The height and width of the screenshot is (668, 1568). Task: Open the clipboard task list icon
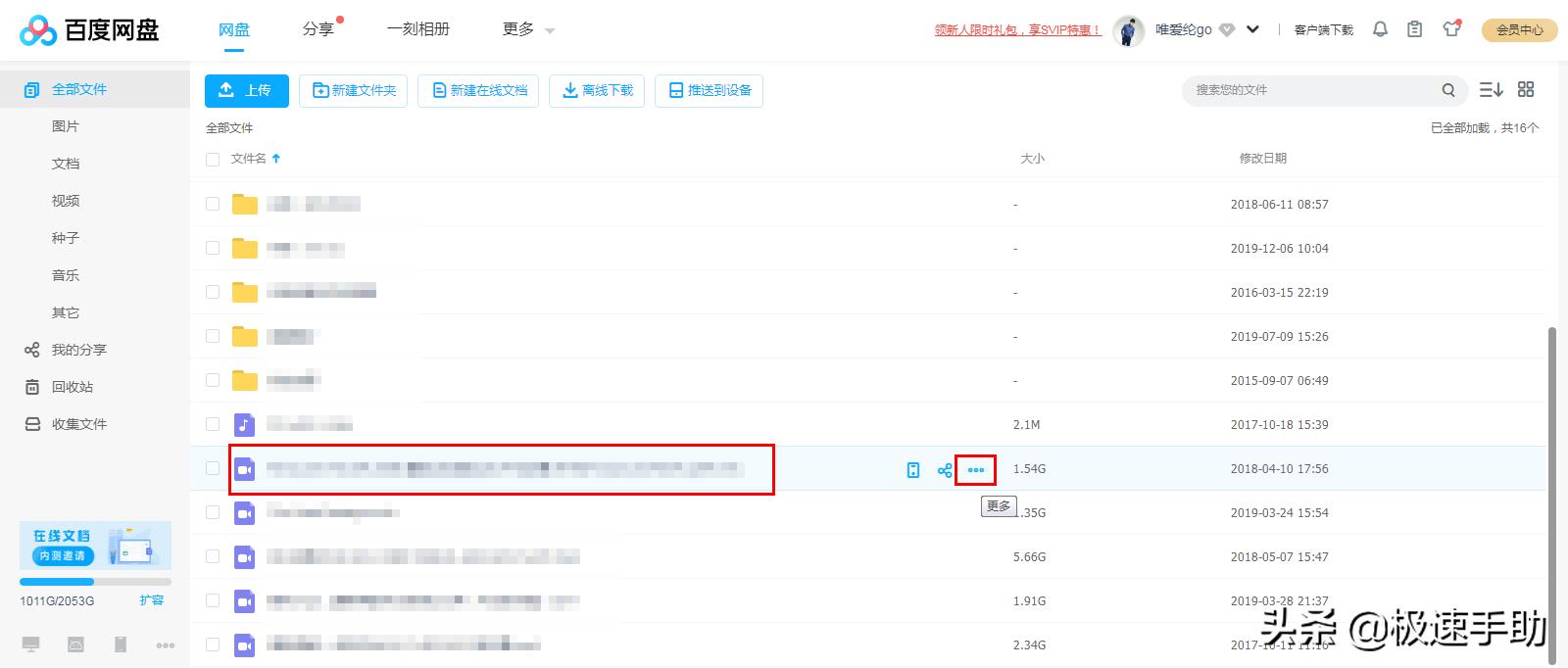pyautogui.click(x=1414, y=29)
